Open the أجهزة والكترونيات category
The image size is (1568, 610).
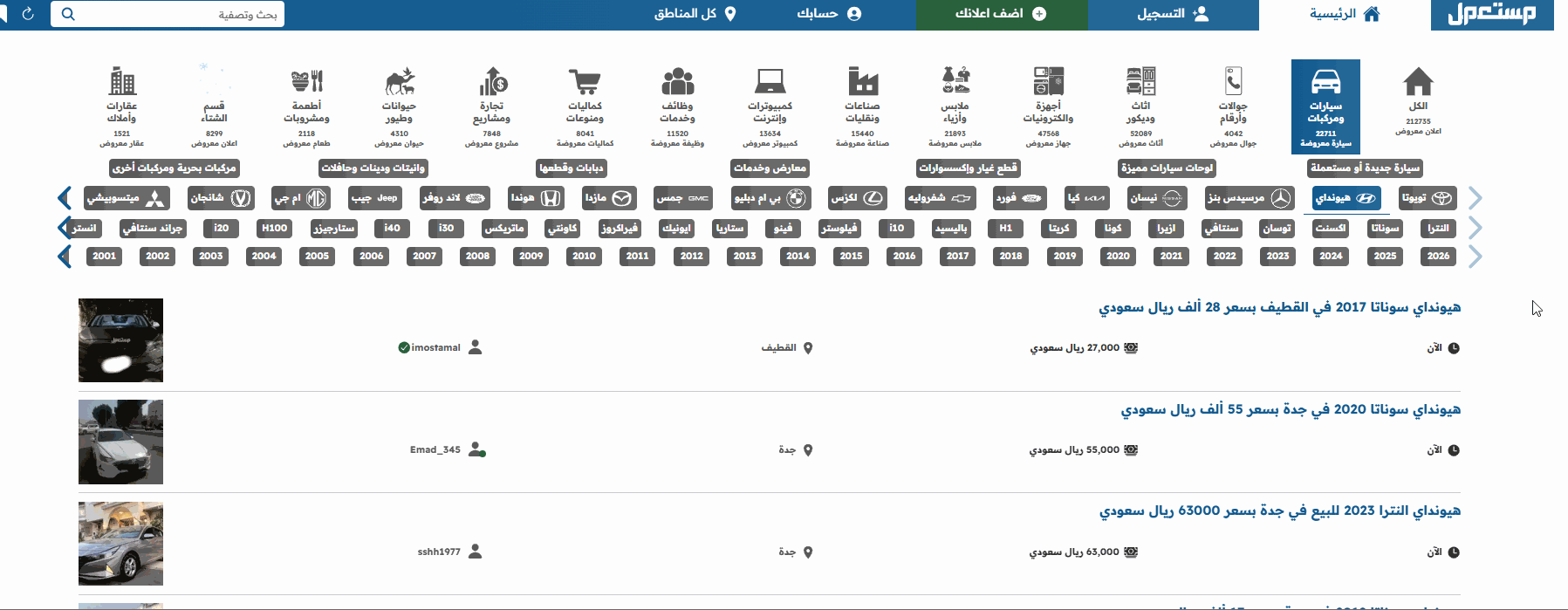click(x=1048, y=106)
